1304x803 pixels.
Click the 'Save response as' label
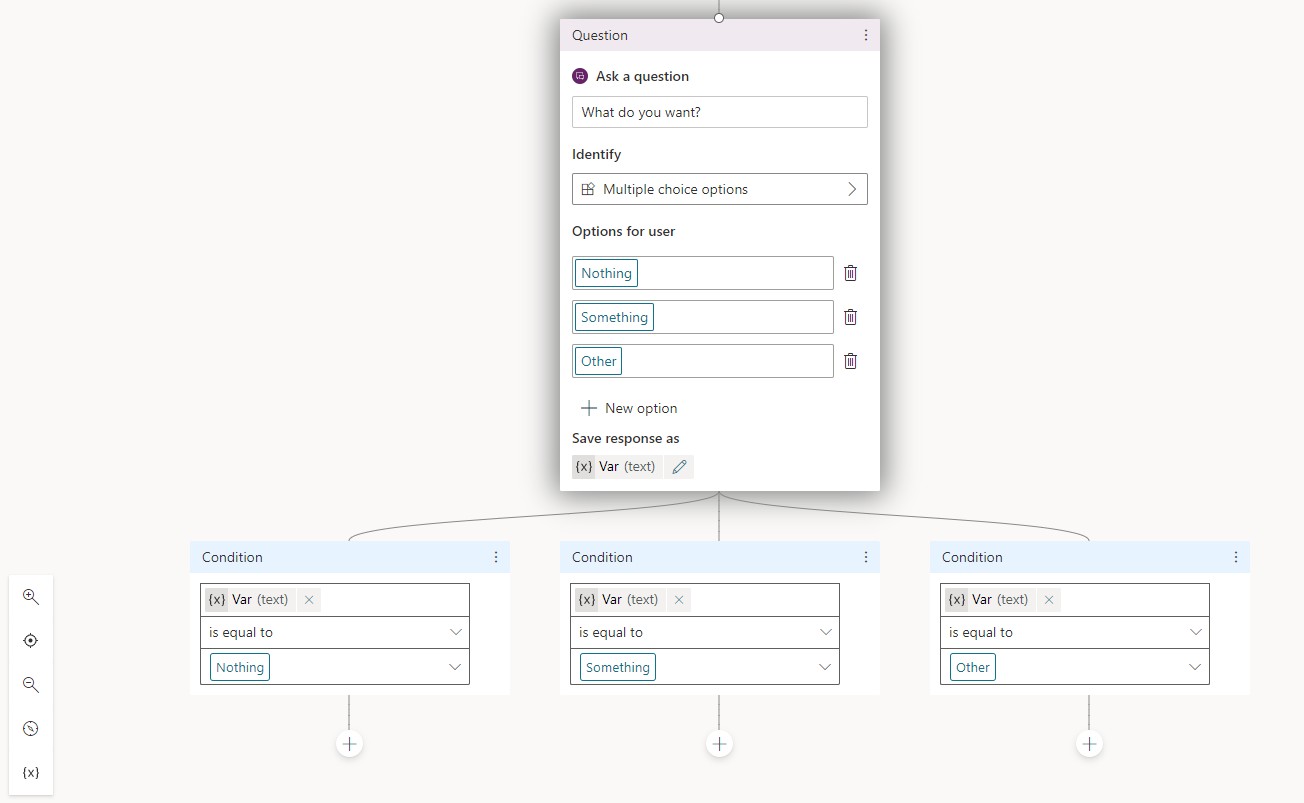coord(626,438)
